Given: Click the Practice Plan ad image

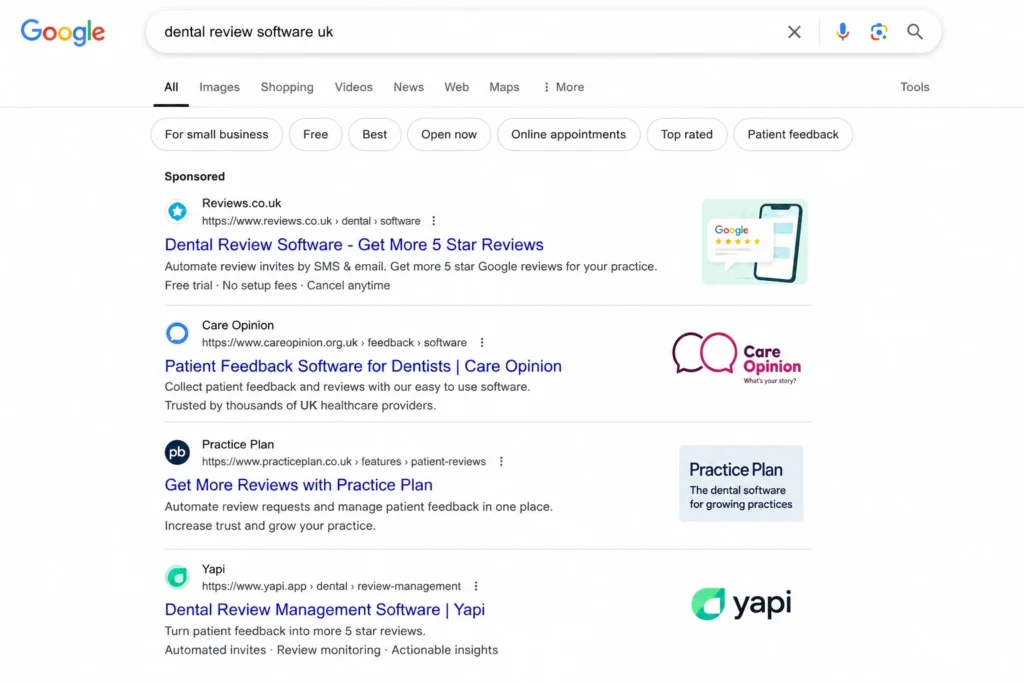Looking at the screenshot, I should [741, 483].
